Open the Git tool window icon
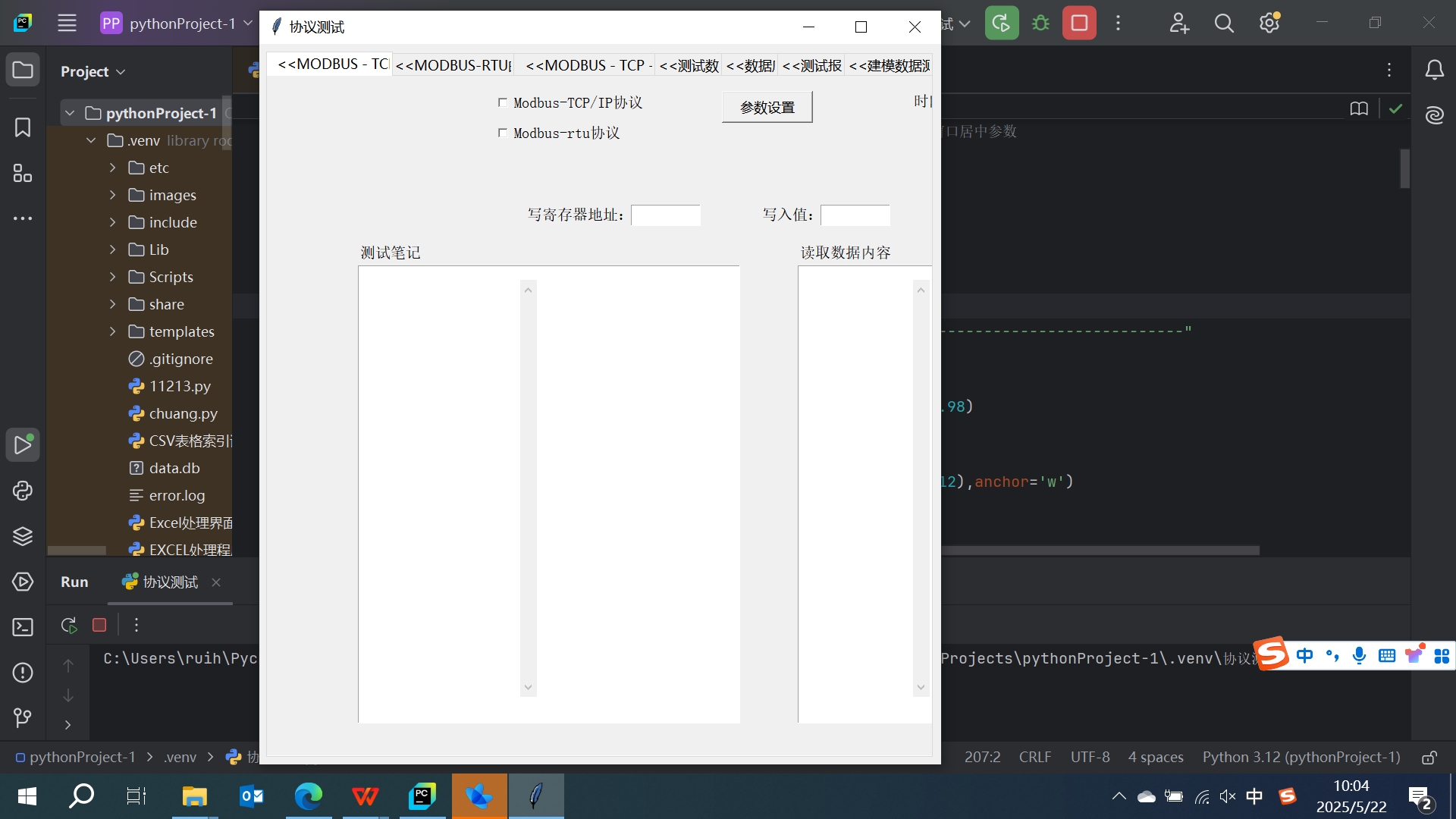 [23, 718]
